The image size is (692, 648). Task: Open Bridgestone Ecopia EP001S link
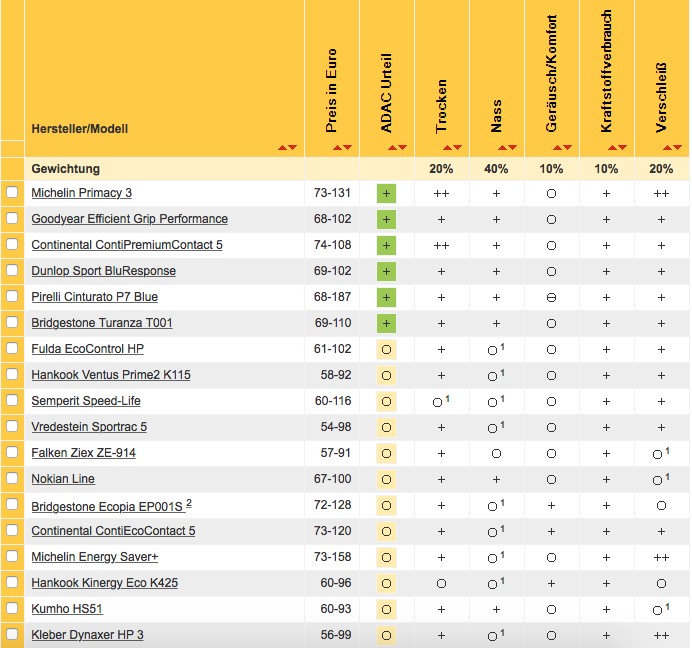(107, 506)
